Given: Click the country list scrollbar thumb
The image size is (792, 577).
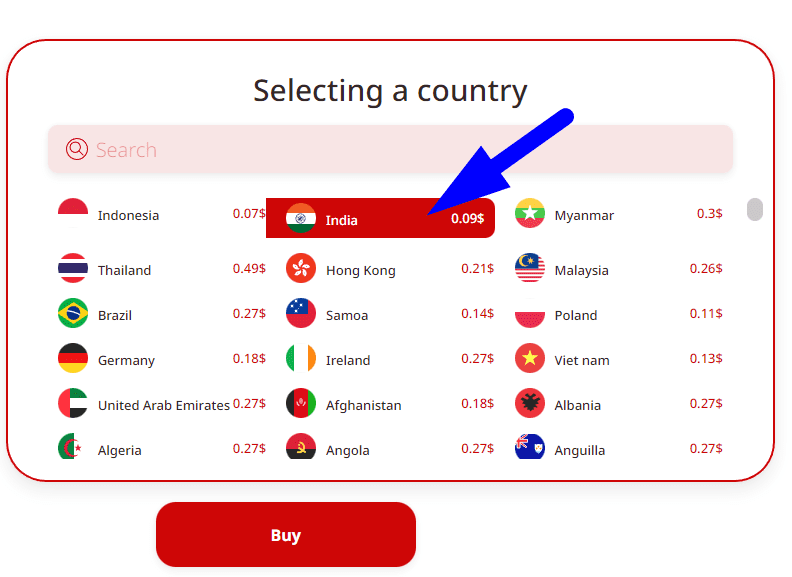Looking at the screenshot, I should [x=755, y=210].
